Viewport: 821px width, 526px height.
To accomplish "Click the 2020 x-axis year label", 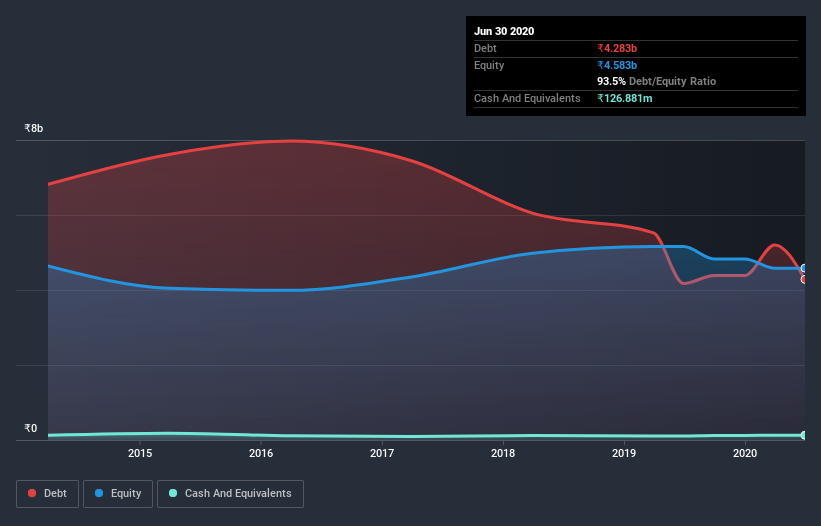I will click(745, 453).
